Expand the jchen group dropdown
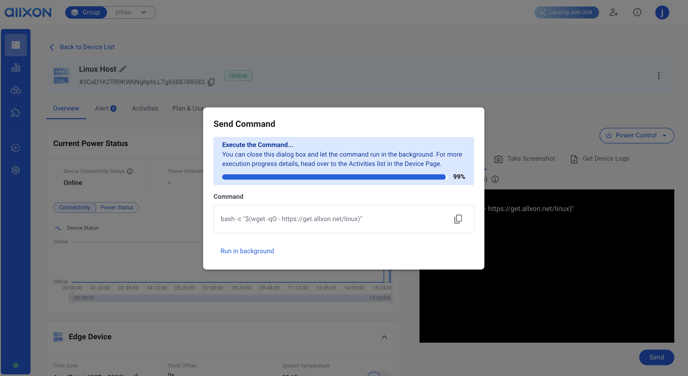Viewport: 688px width, 376px height. (x=132, y=12)
